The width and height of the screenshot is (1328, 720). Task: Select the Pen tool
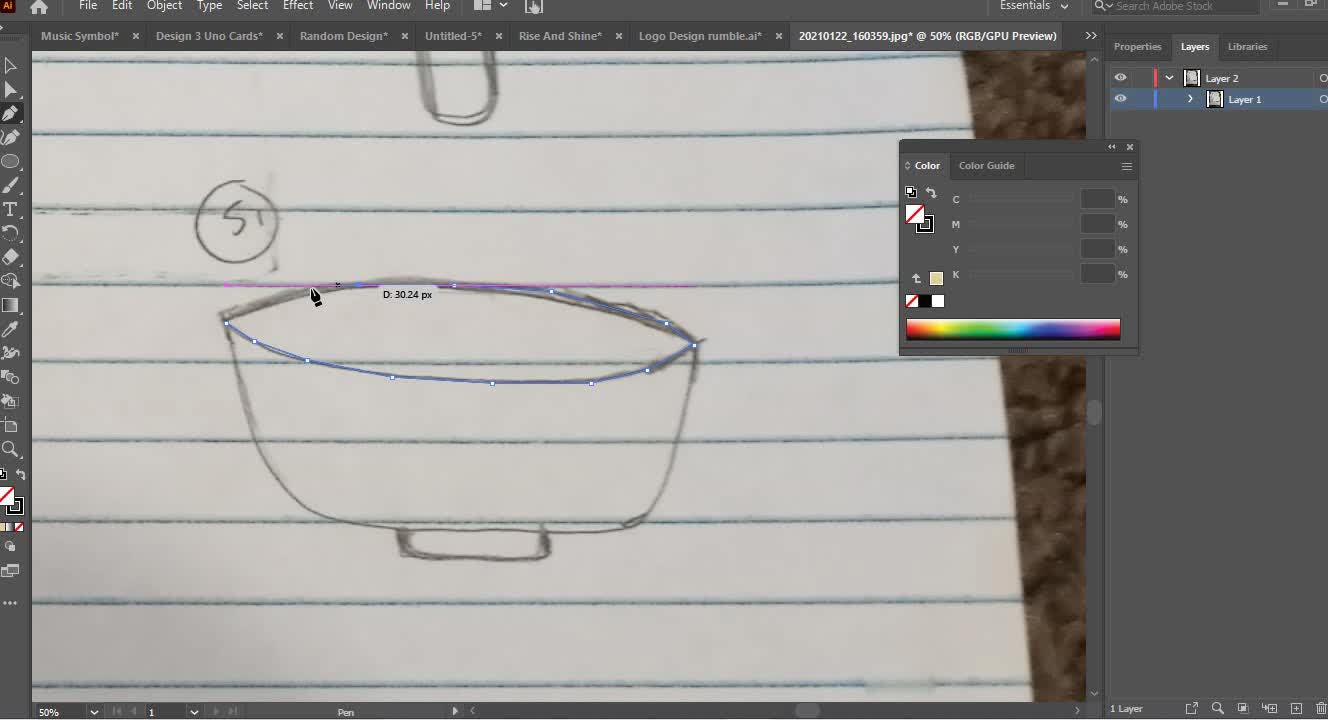[10, 114]
